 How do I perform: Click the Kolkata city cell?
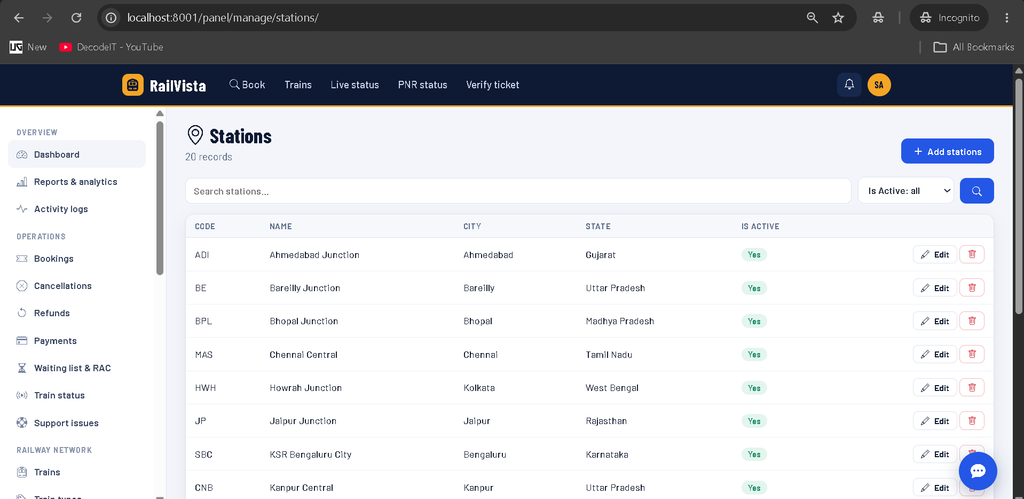coord(479,388)
